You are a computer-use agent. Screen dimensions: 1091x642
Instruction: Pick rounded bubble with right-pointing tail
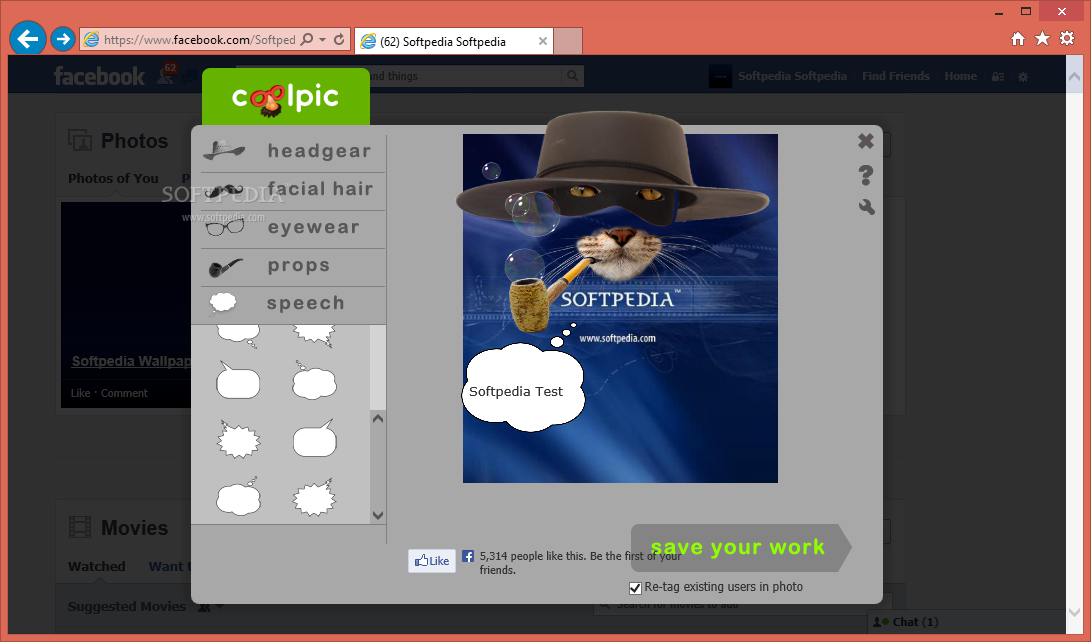click(x=314, y=439)
